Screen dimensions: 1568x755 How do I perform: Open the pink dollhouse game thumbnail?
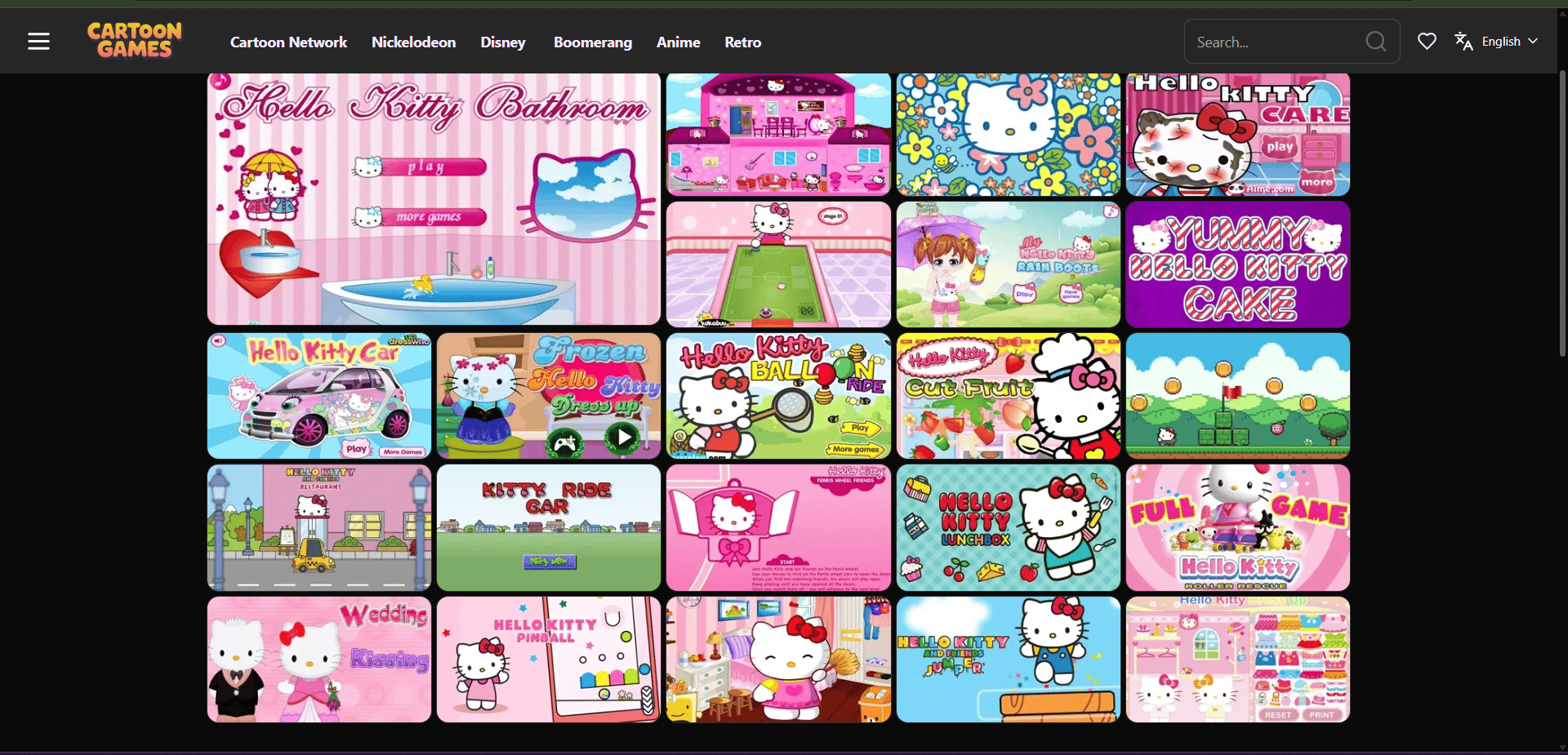pos(778,135)
